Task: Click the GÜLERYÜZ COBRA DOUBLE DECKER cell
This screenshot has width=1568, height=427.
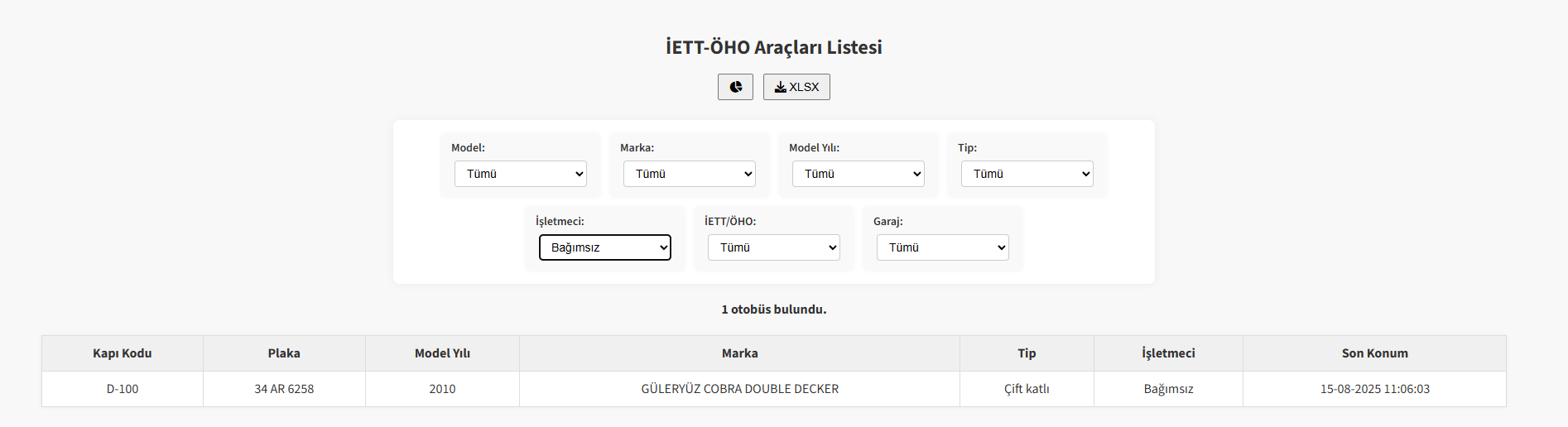Action: click(x=739, y=389)
